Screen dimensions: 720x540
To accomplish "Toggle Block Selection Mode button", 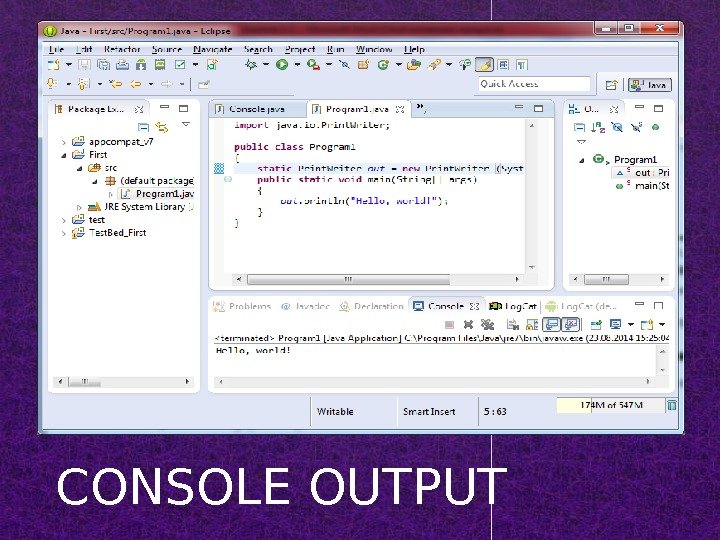I will [503, 65].
